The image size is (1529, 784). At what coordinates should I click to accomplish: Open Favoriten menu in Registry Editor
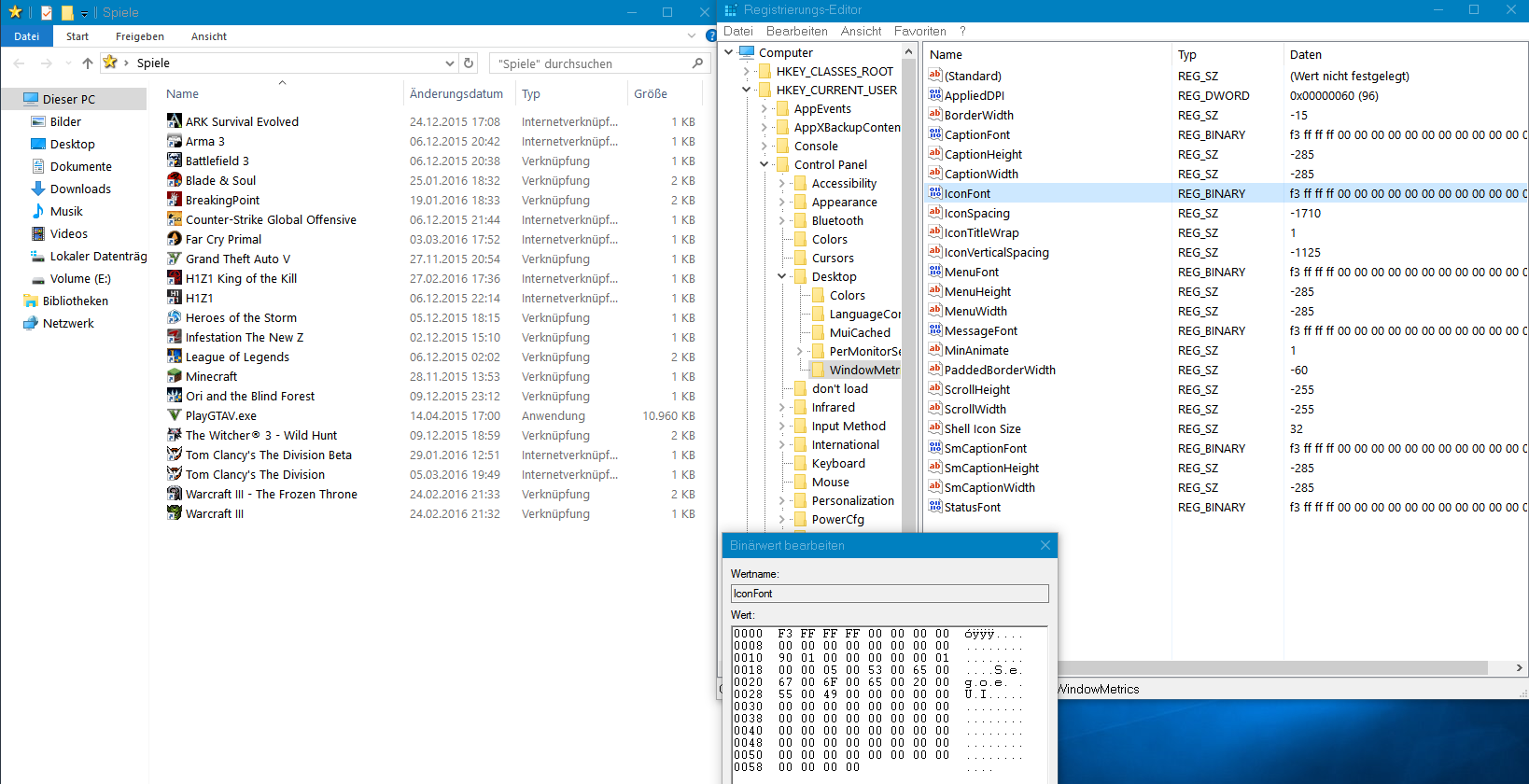pyautogui.click(x=919, y=31)
